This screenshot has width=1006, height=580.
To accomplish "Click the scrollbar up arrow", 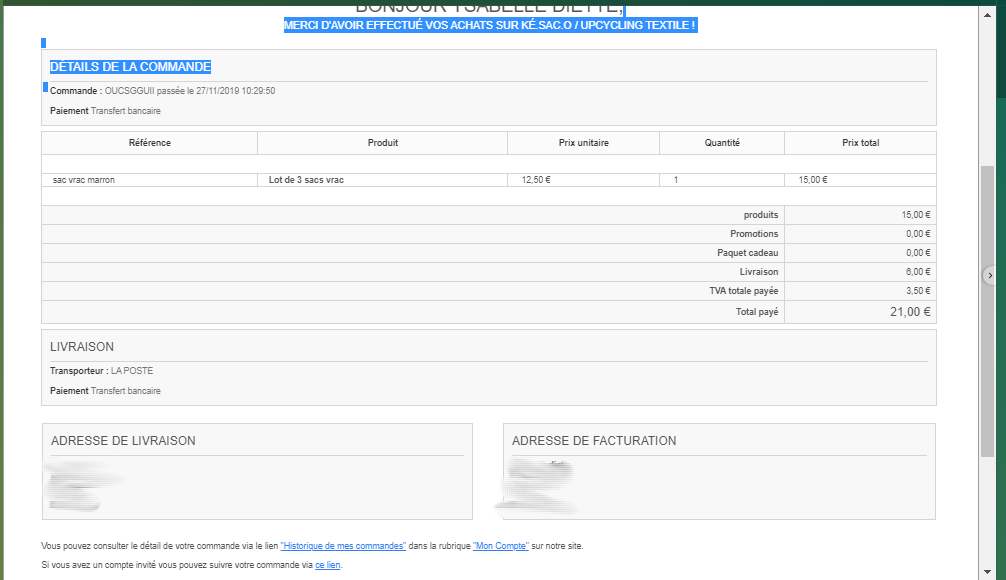I will 987,15.
